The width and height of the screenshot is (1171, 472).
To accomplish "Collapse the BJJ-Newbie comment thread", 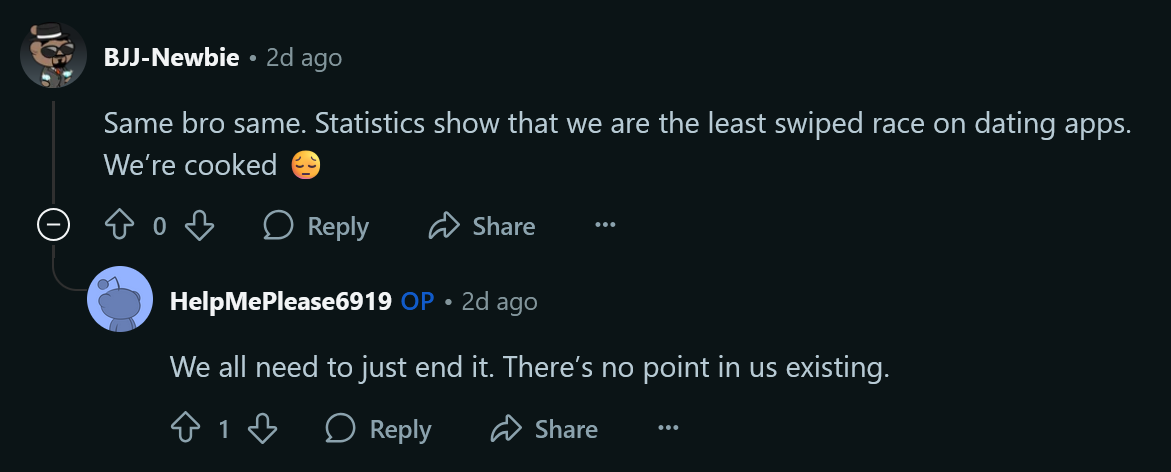I will pyautogui.click(x=52, y=226).
